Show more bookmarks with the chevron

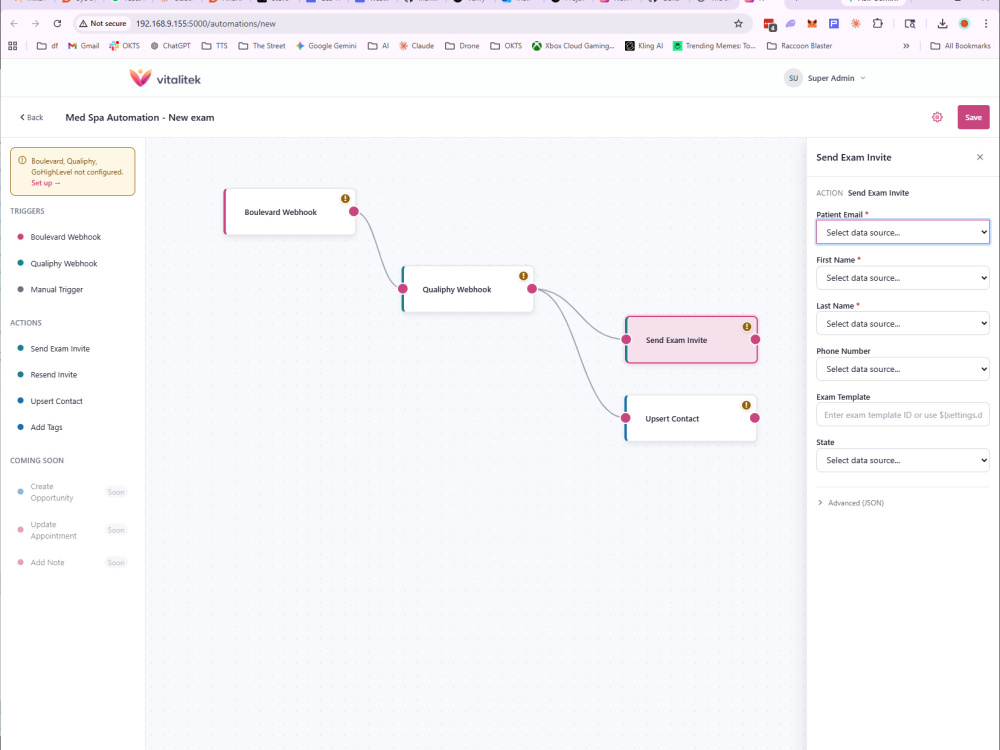pos(906,46)
